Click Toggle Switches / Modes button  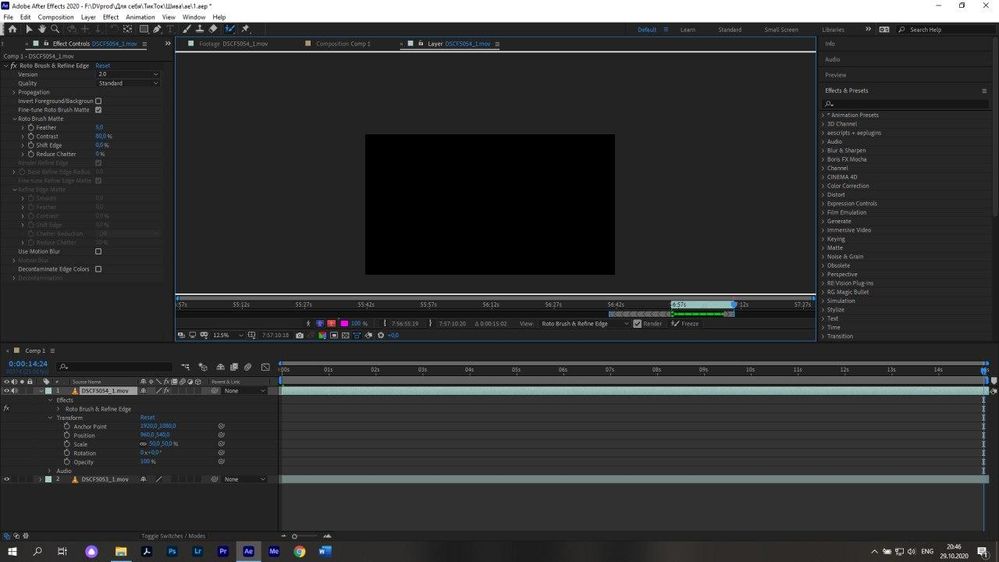[173, 536]
